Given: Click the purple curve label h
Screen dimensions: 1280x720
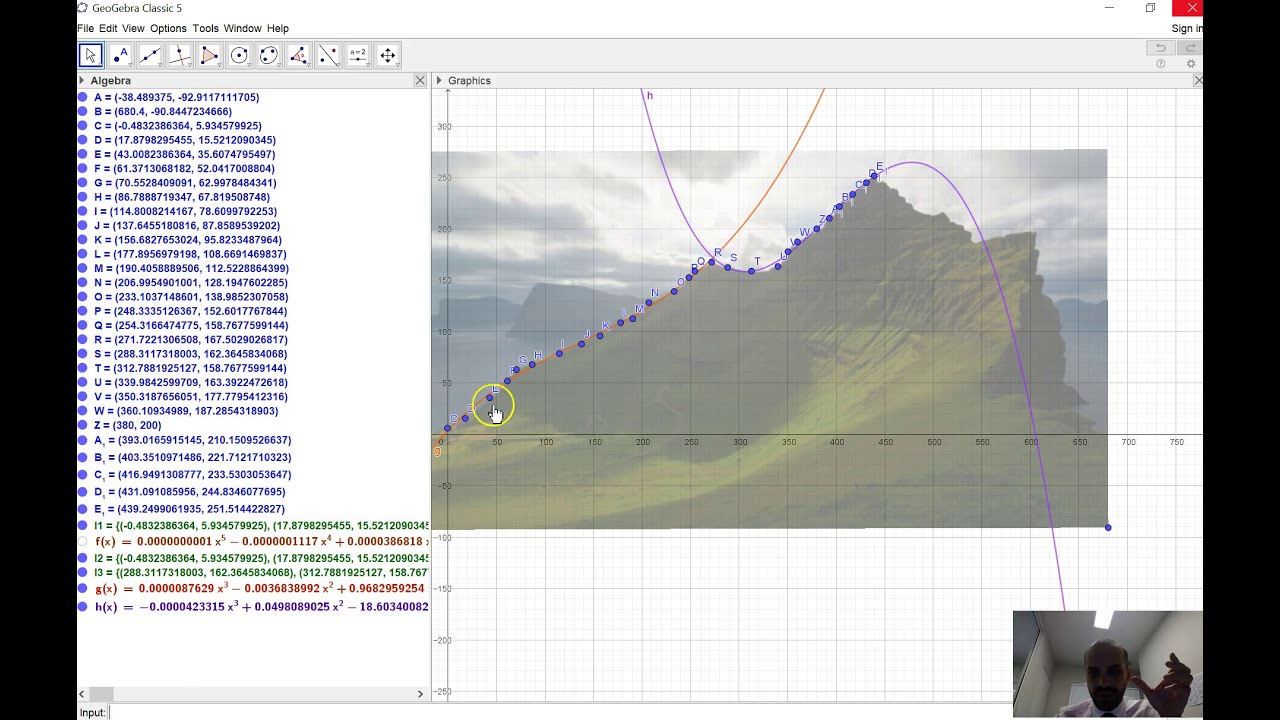Looking at the screenshot, I should (x=649, y=96).
